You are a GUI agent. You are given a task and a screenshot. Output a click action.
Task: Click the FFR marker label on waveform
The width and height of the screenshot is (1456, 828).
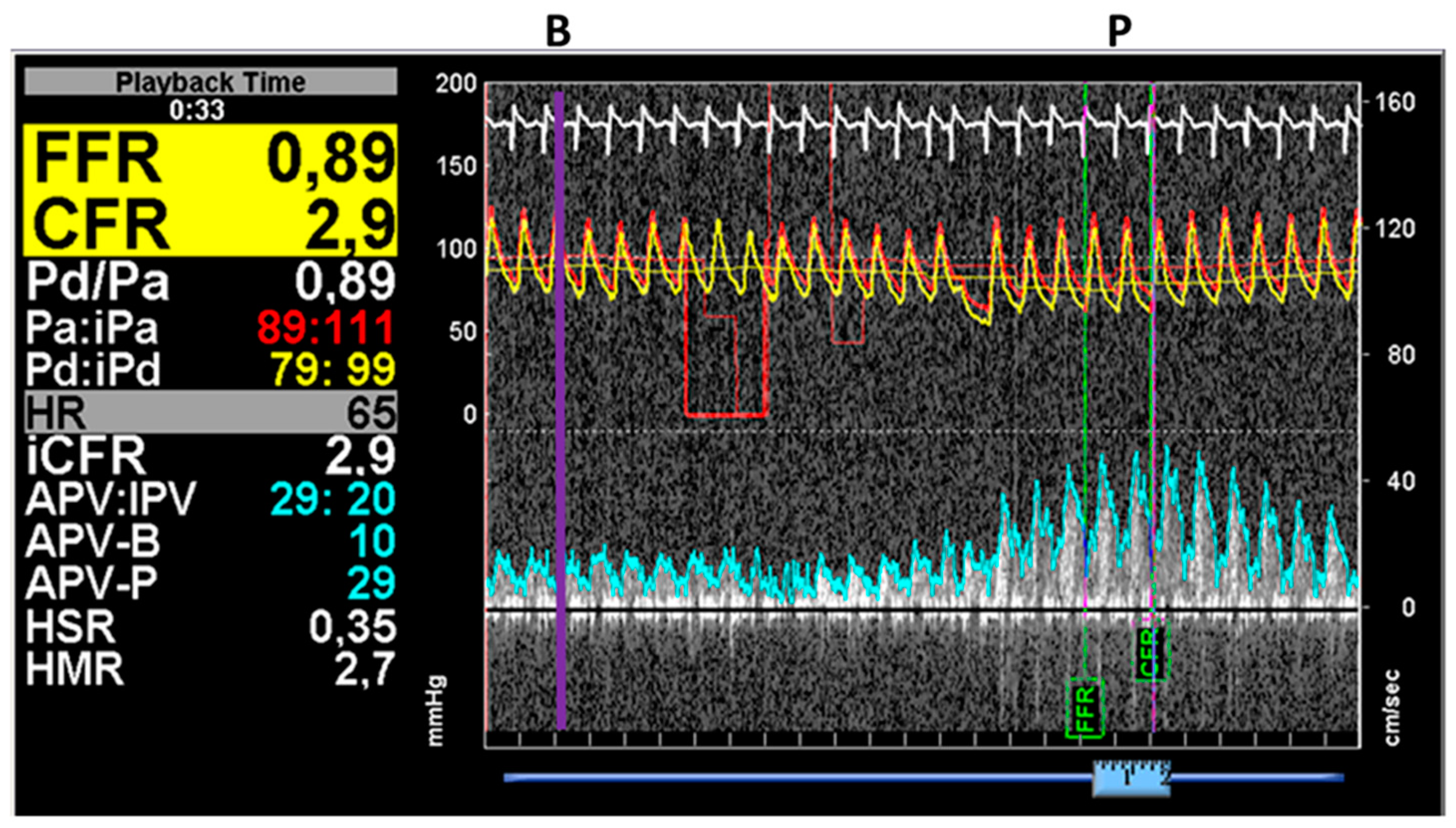1085,708
